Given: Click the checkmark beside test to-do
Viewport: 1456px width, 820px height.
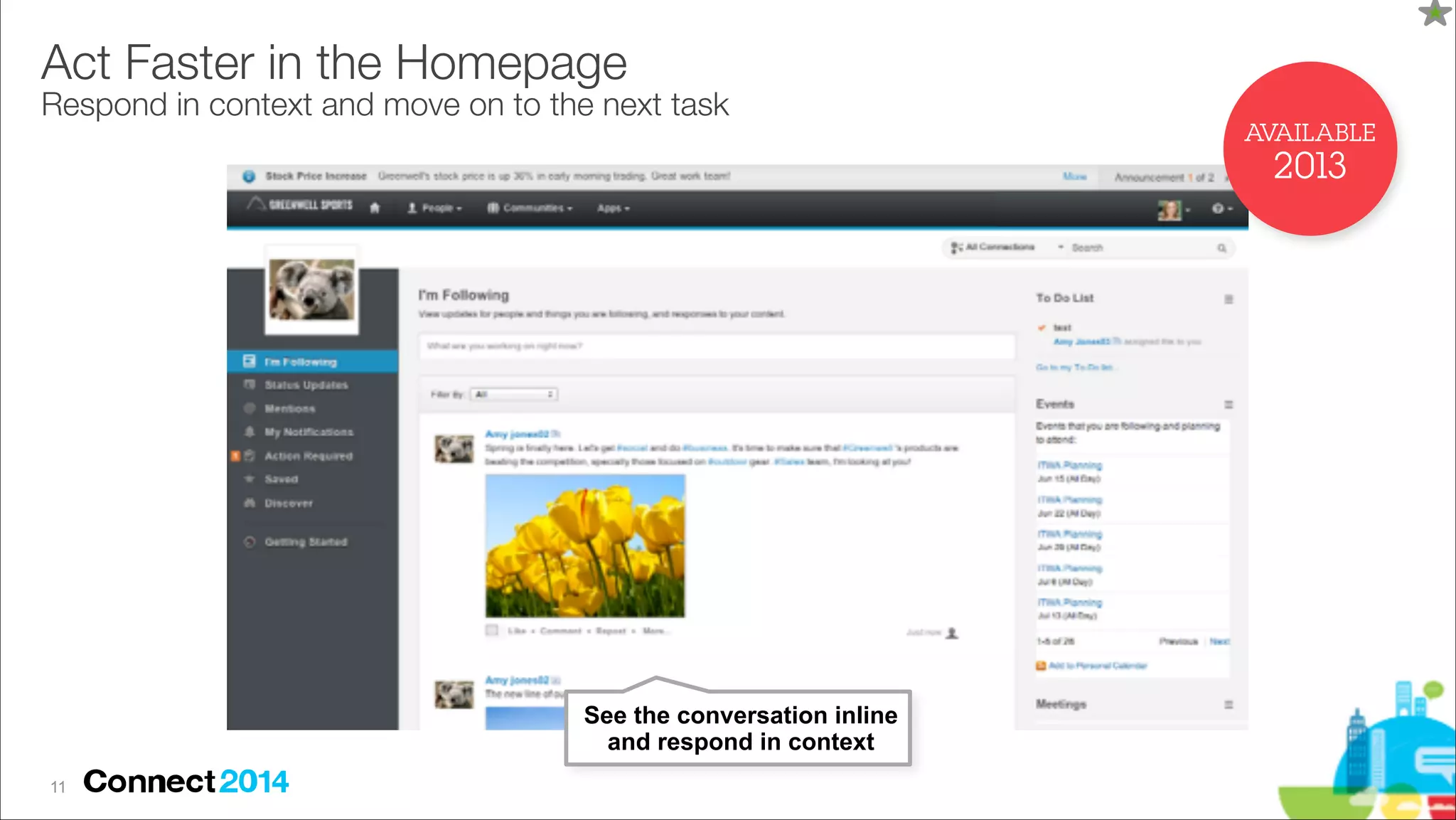Looking at the screenshot, I should click(1042, 328).
